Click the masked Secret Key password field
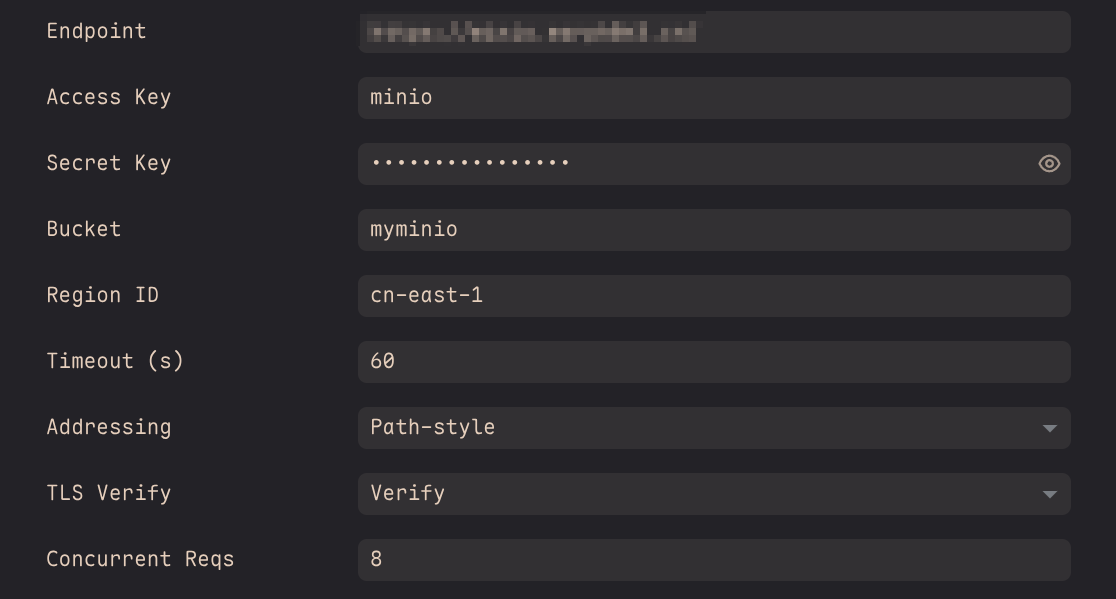Viewport: 1116px width, 599px height. [x=690, y=164]
